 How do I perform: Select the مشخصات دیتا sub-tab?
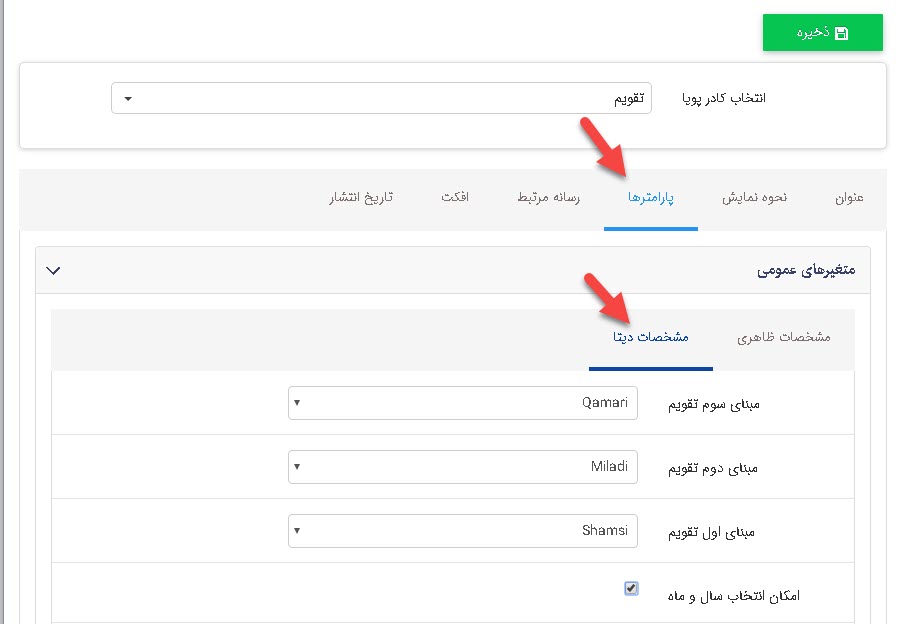[651, 337]
